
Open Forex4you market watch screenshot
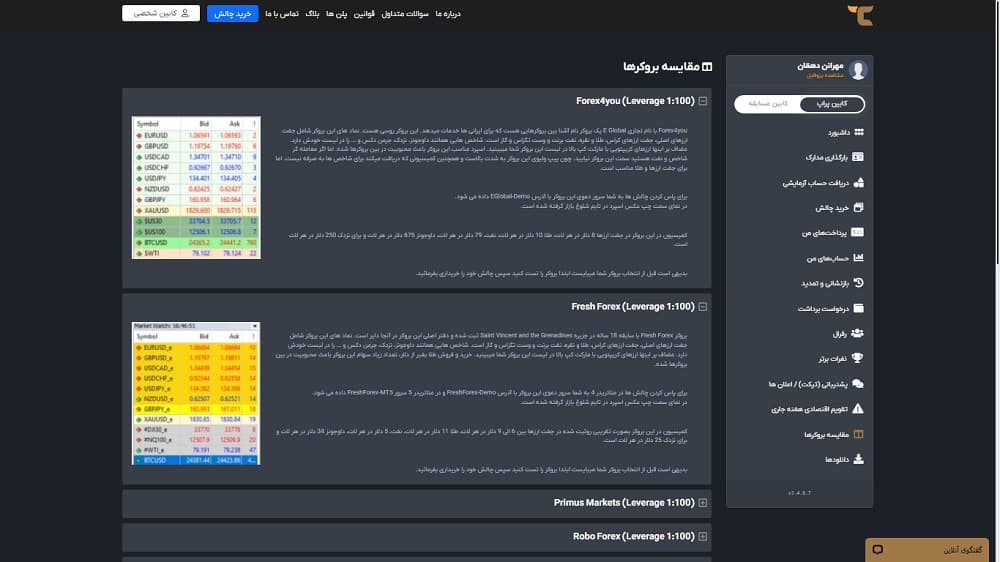coord(196,188)
